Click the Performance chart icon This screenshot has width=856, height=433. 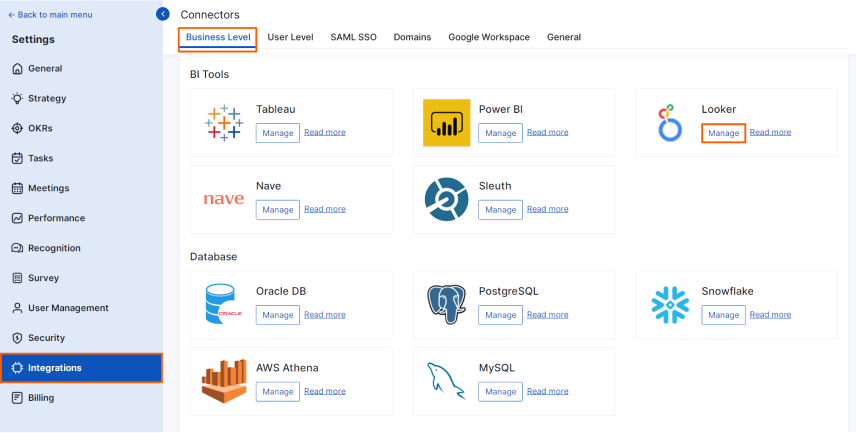click(x=17, y=218)
